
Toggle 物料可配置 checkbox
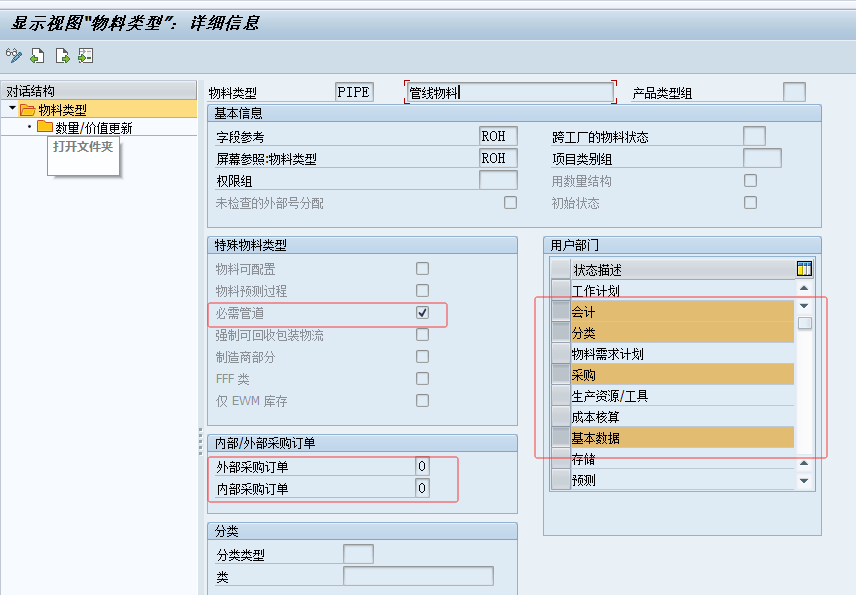(422, 269)
